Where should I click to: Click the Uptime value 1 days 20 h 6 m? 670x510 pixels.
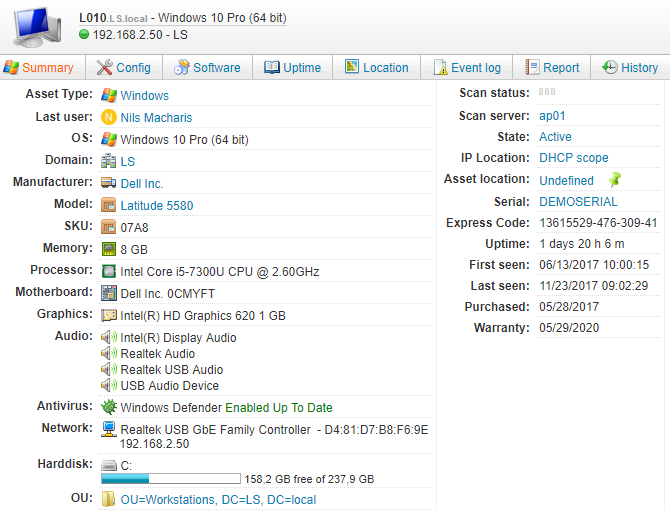582,243
